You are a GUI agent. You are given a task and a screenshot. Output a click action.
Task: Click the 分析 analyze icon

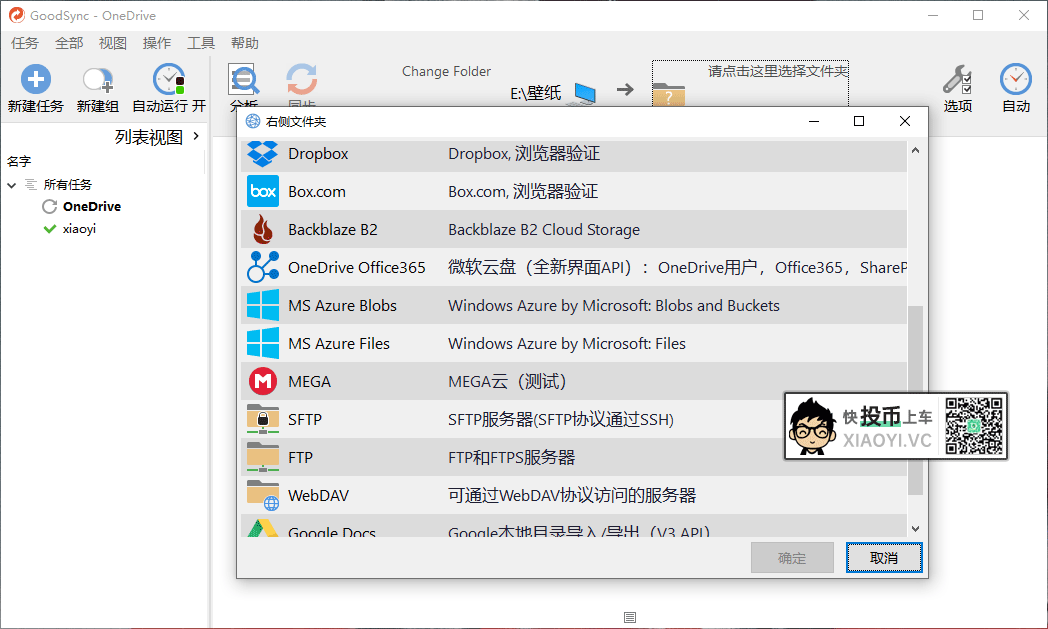click(242, 78)
